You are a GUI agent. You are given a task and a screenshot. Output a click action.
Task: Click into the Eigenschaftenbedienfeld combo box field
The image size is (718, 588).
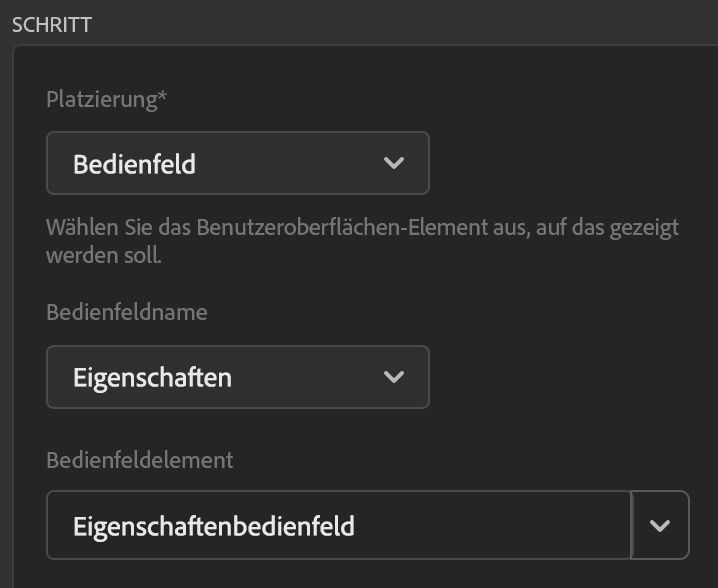click(338, 525)
